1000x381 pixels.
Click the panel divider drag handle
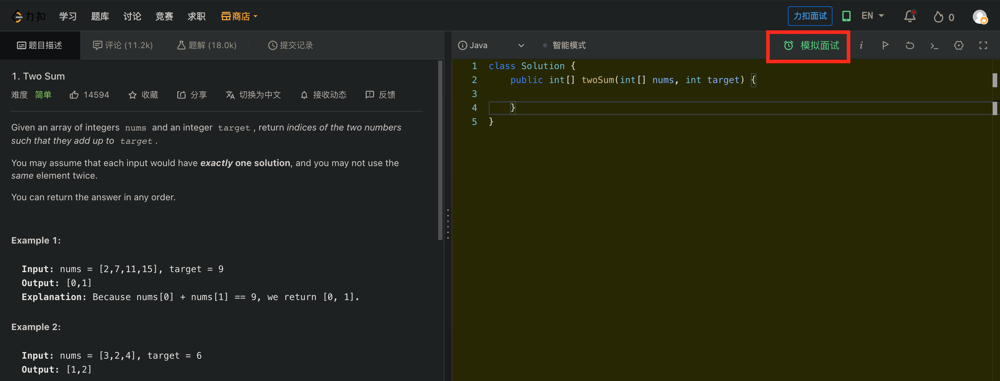pos(448,223)
